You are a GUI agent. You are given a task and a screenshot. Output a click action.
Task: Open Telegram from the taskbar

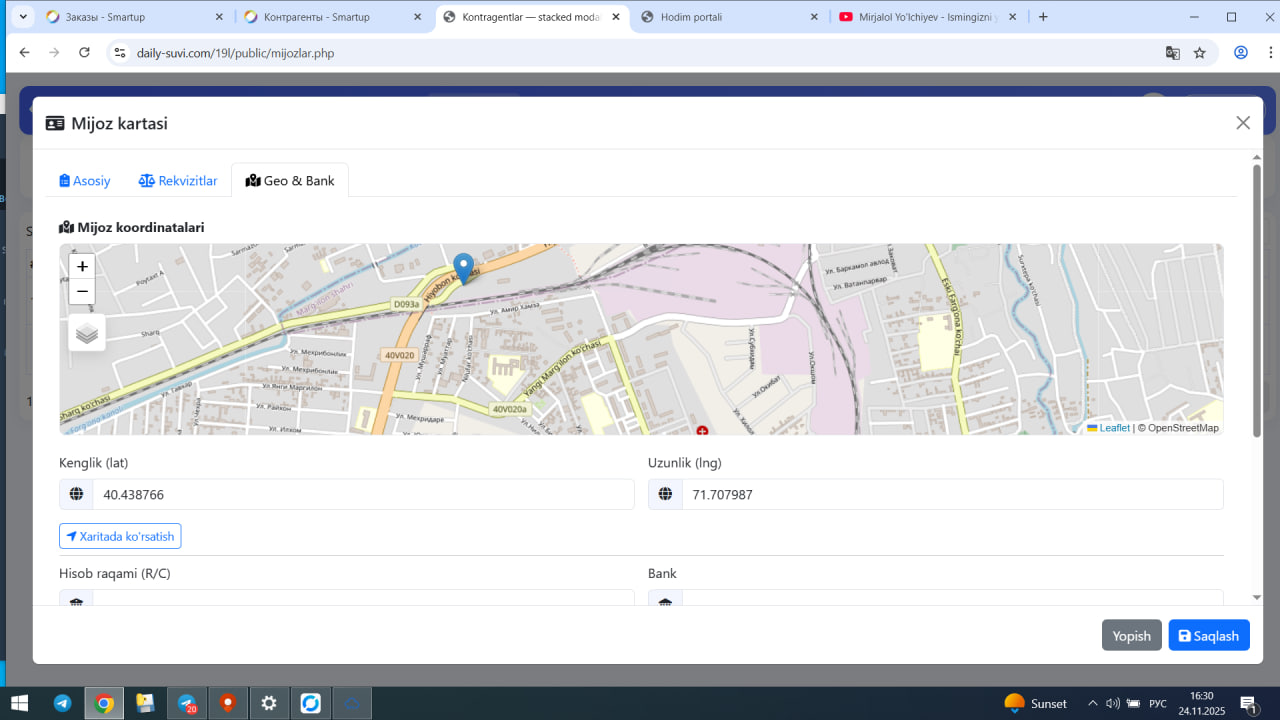pos(62,703)
